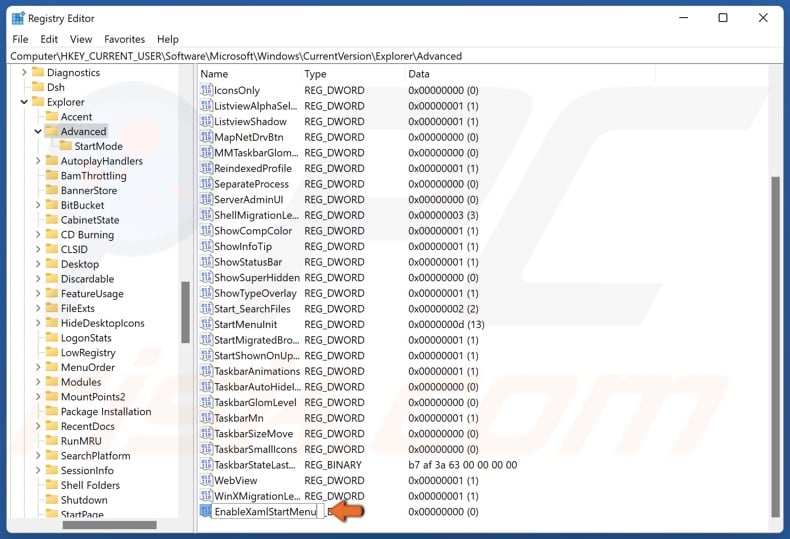Viewport: 790px width, 539px height.
Task: Click the WebView value's DWORD icon
Action: coord(206,481)
